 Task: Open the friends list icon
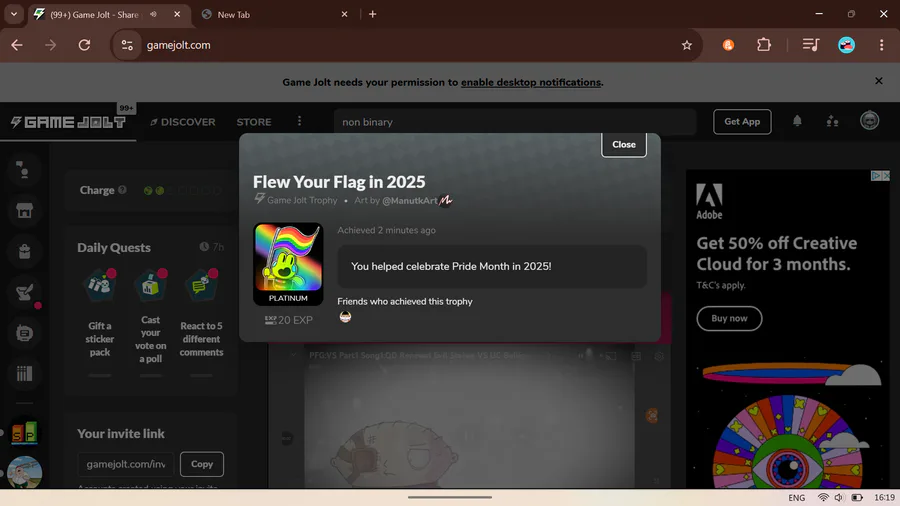click(832, 121)
